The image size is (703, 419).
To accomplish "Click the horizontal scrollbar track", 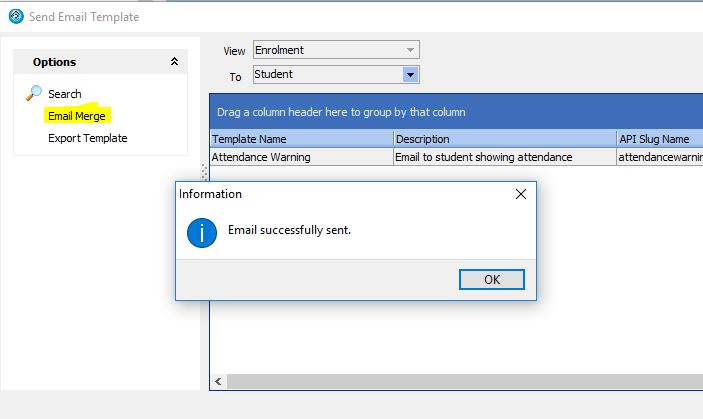I will coord(464,381).
